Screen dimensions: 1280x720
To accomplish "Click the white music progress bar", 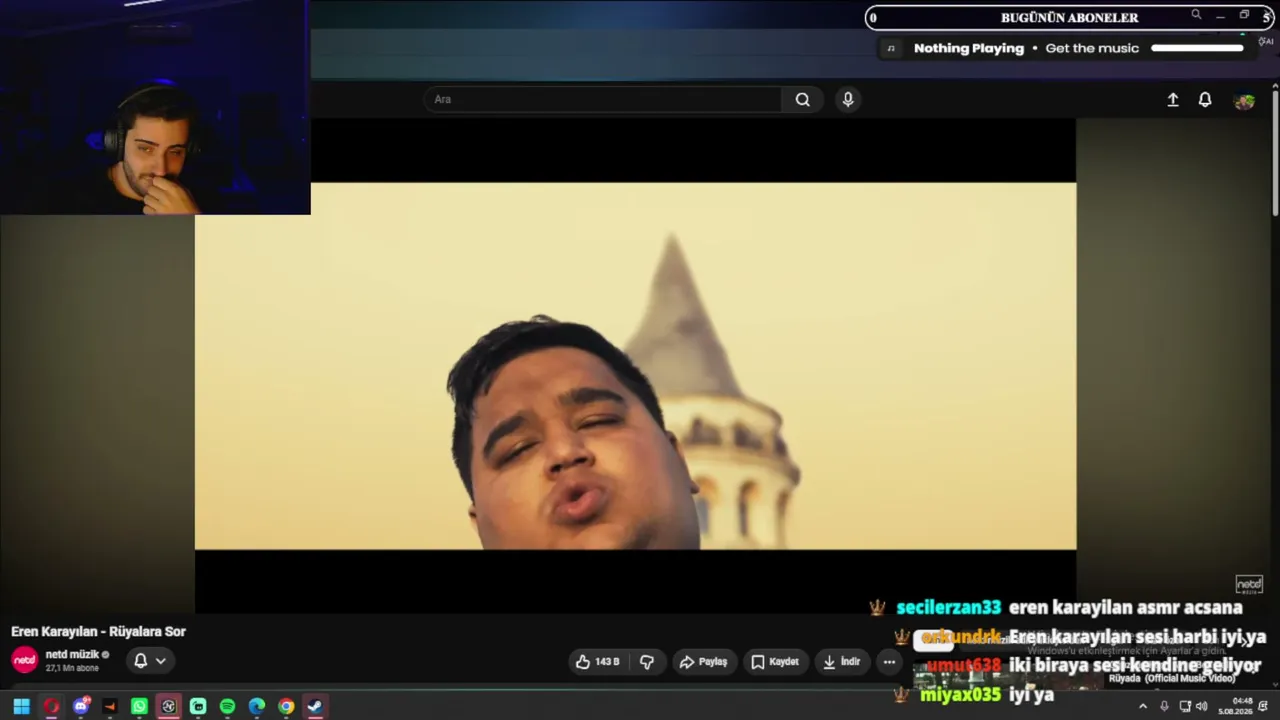I will click(x=1197, y=48).
